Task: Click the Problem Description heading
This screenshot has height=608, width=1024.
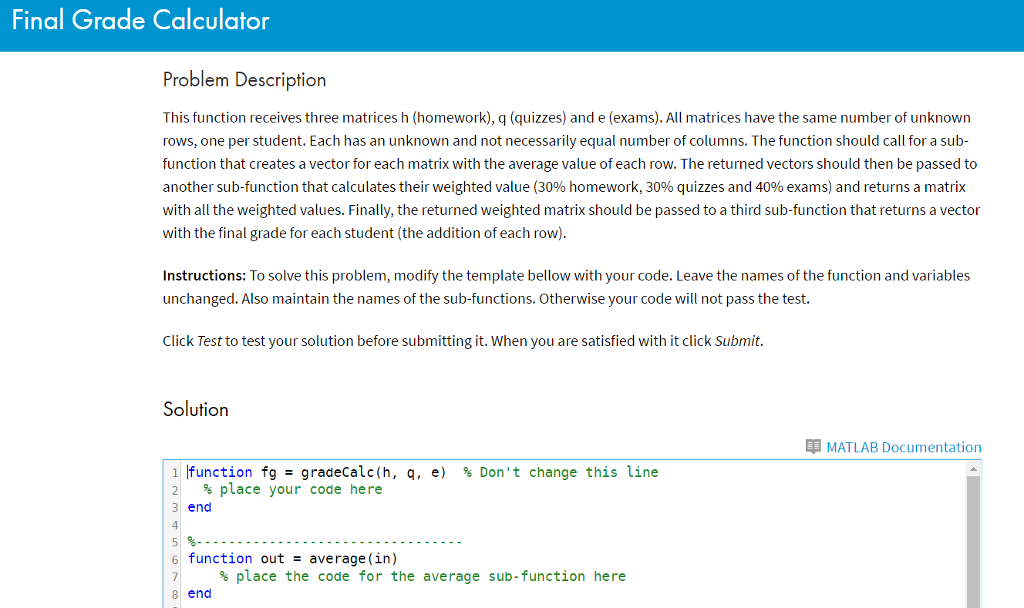Action: point(244,79)
